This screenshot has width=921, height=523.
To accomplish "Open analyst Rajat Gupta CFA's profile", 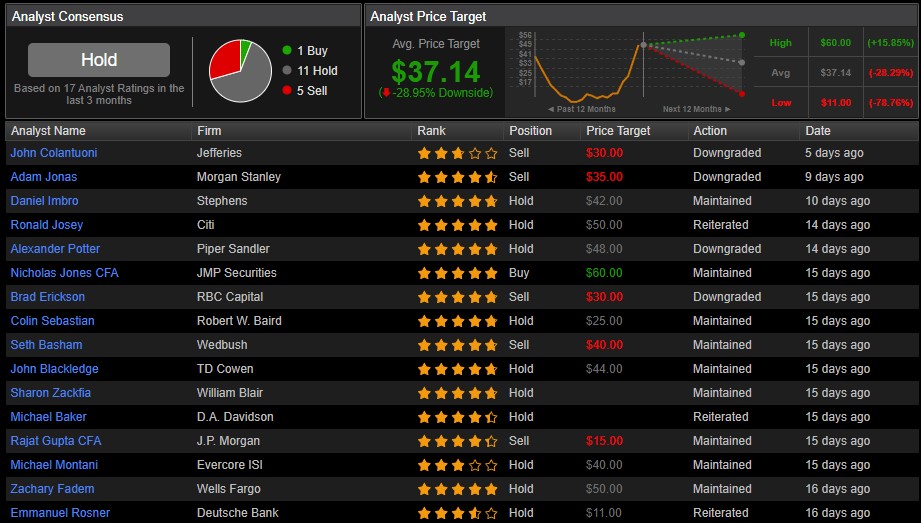I will (x=56, y=441).
